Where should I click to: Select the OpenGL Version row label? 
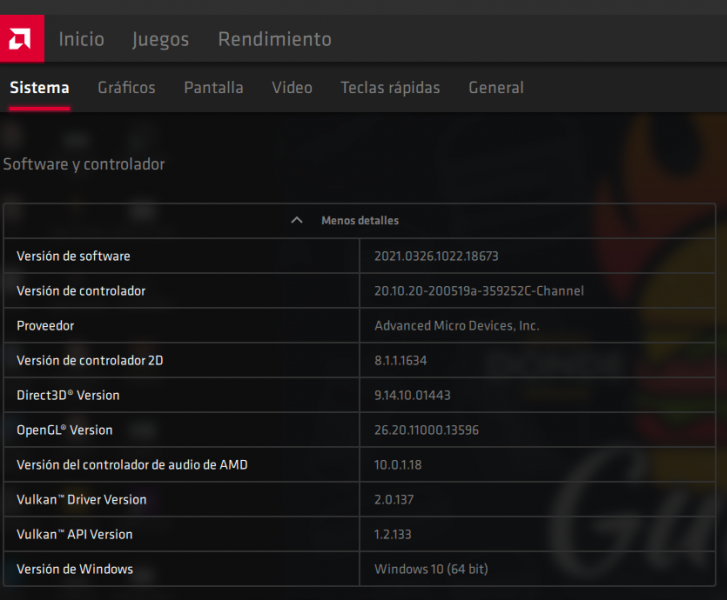[64, 430]
